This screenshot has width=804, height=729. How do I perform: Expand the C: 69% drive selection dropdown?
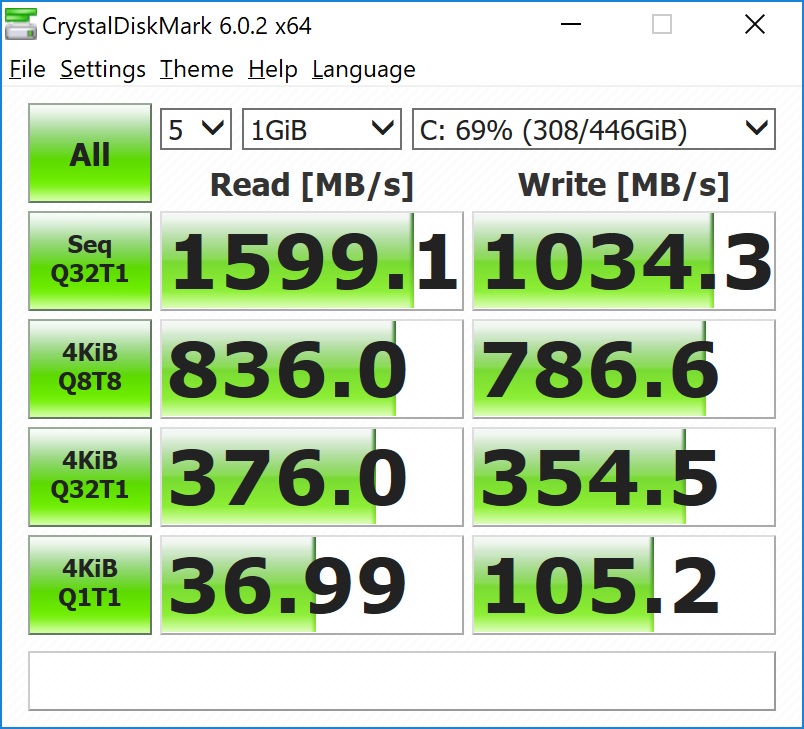point(594,129)
